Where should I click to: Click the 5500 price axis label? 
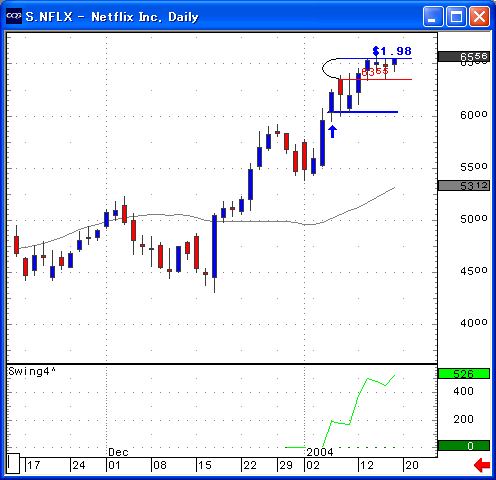point(474,167)
